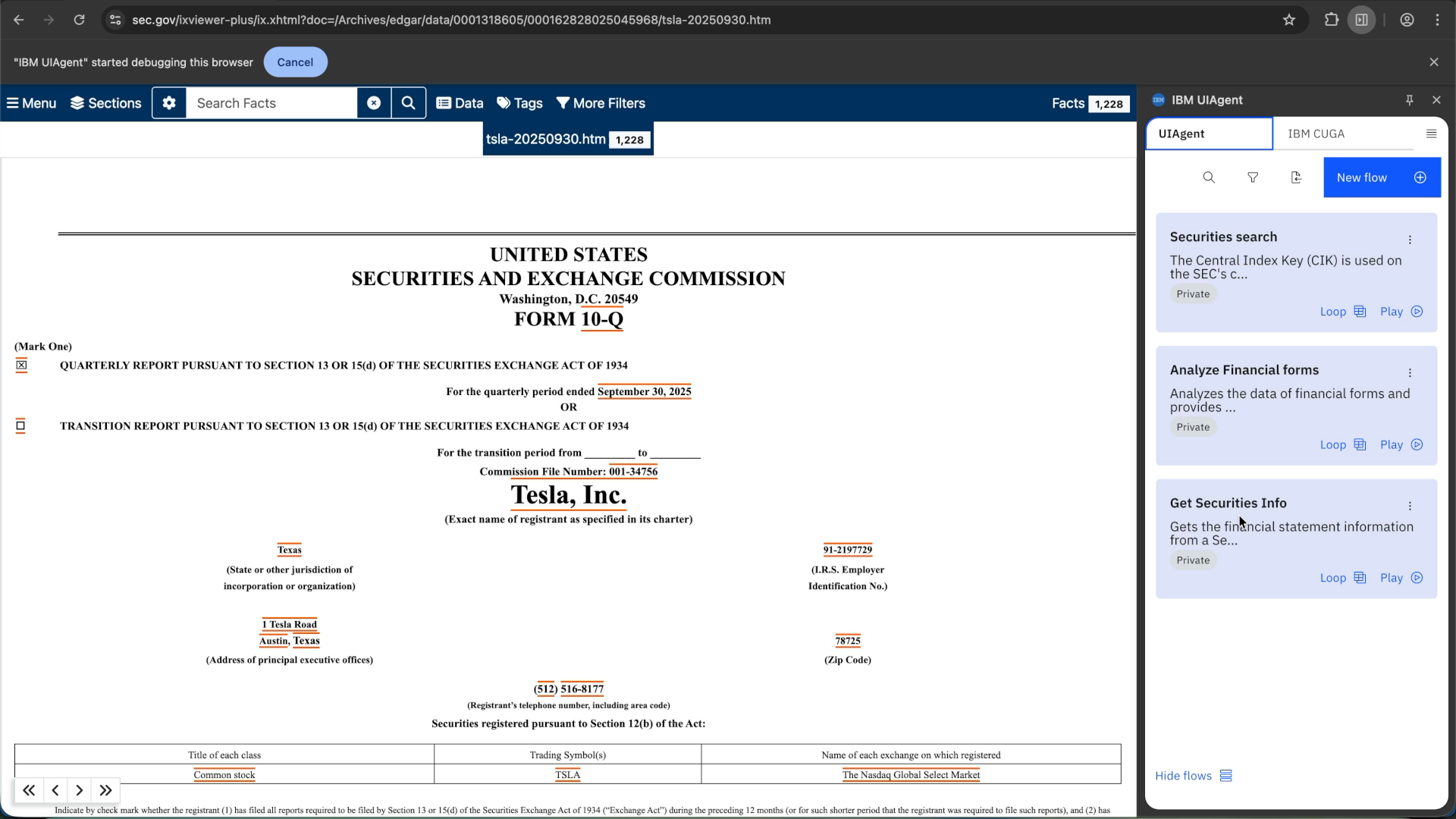Screen dimensions: 1456x819
Task: Focus the Search Facts input field
Action: 271,103
